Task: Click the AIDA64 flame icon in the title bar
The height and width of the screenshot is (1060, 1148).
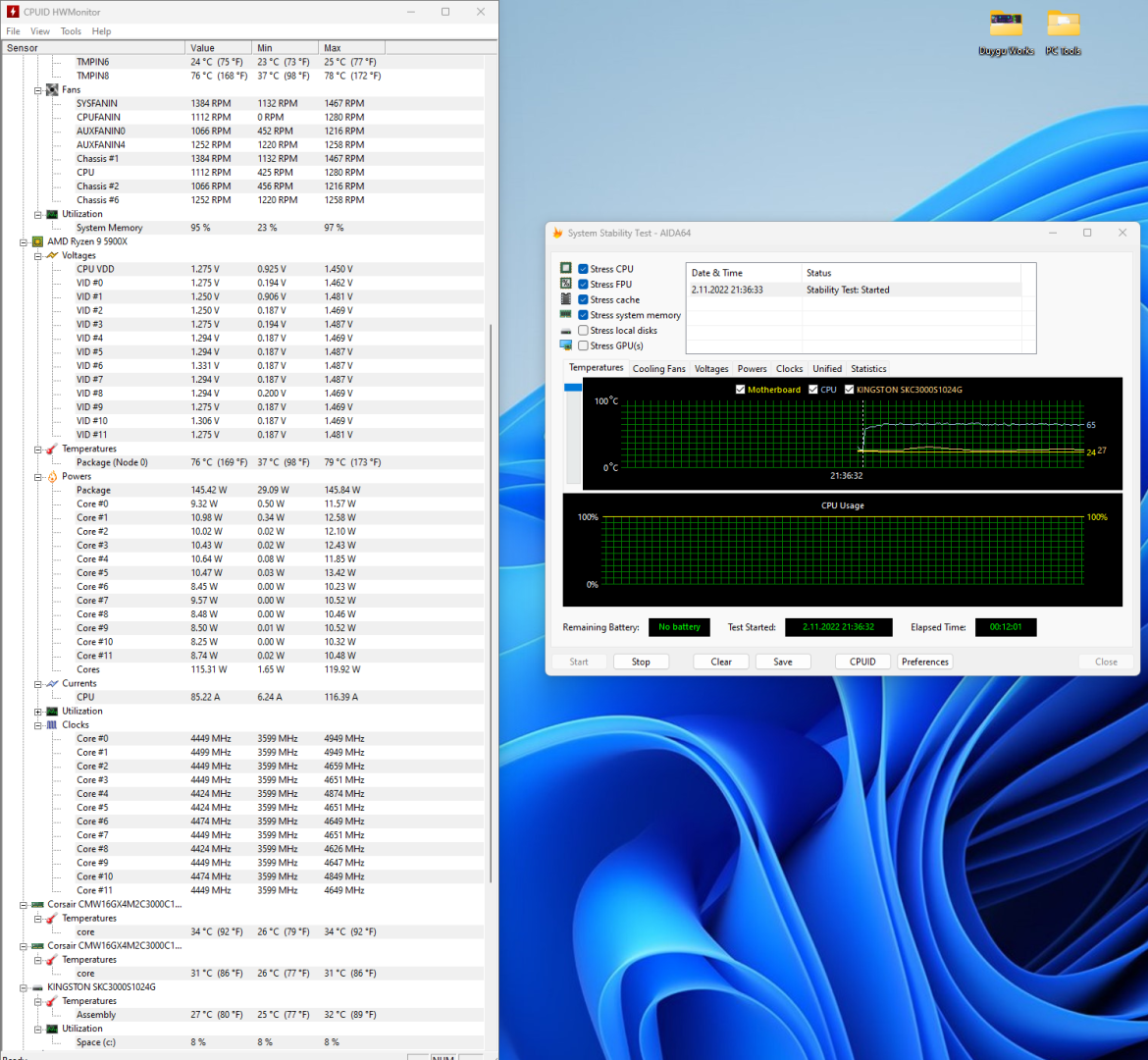Action: click(x=557, y=233)
